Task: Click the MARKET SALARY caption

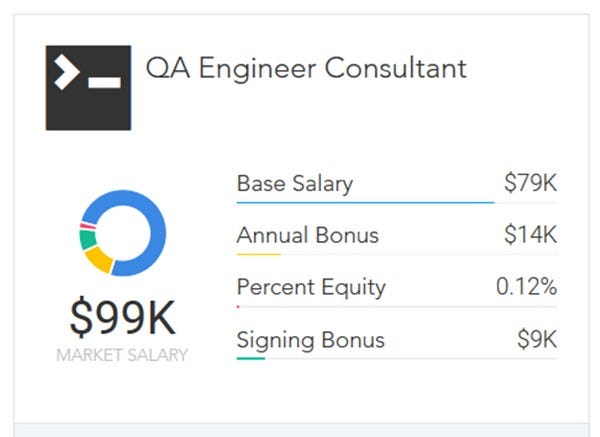Action: [x=122, y=355]
